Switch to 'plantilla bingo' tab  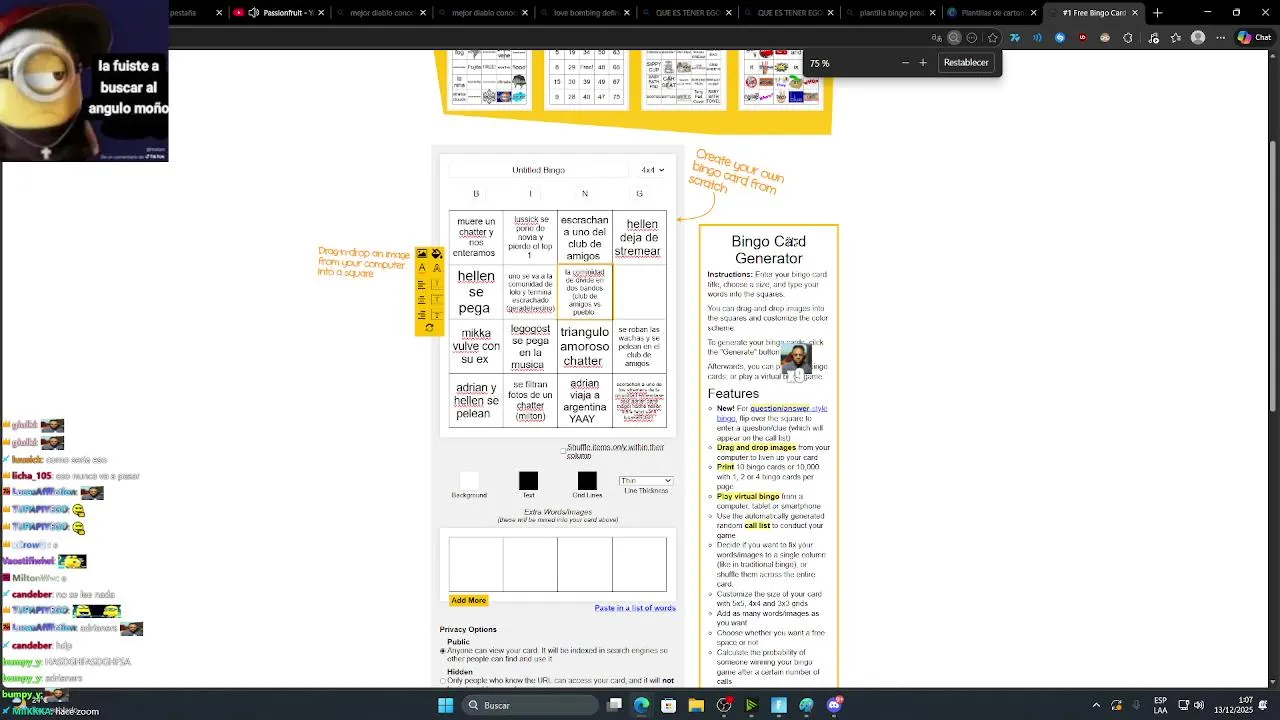pos(892,13)
